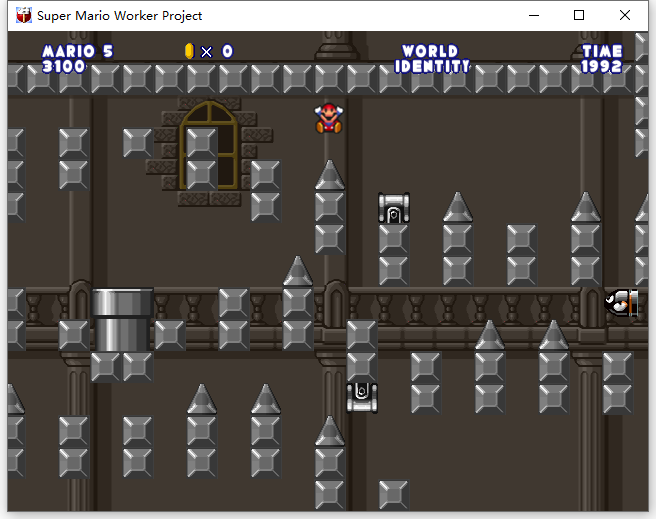This screenshot has width=656, height=519.
Task: Click the TIME 1992 counter
Action: click(x=602, y=59)
